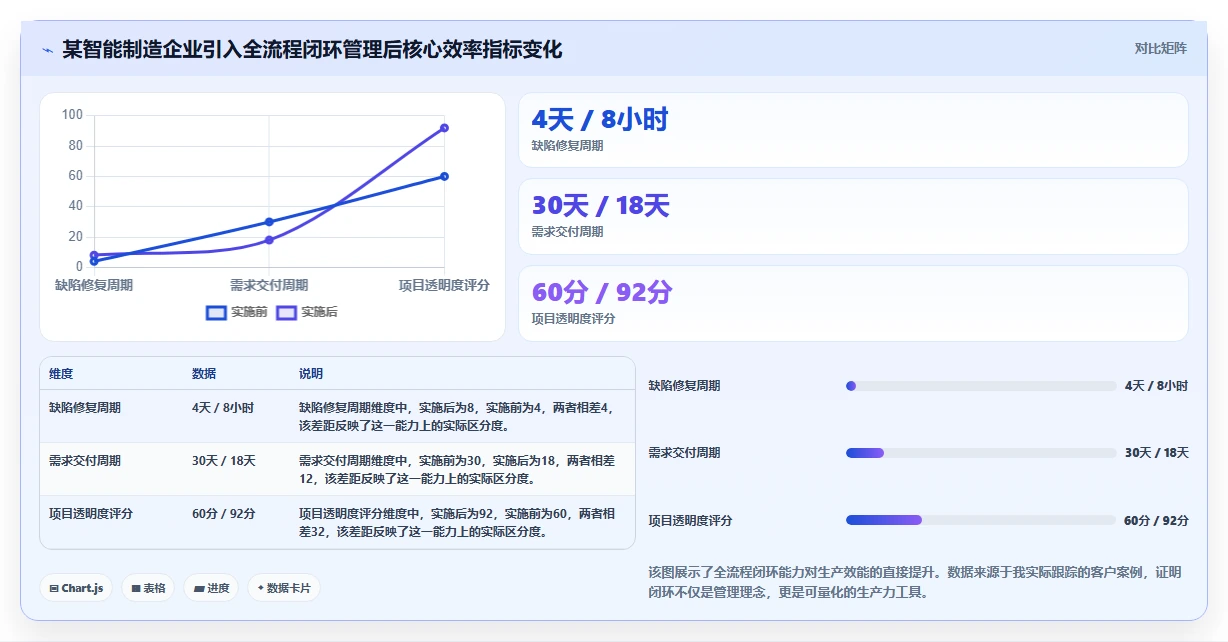Select the 需求交付周期 cell in the table
Viewport: 1228px width, 642px height.
click(x=85, y=461)
